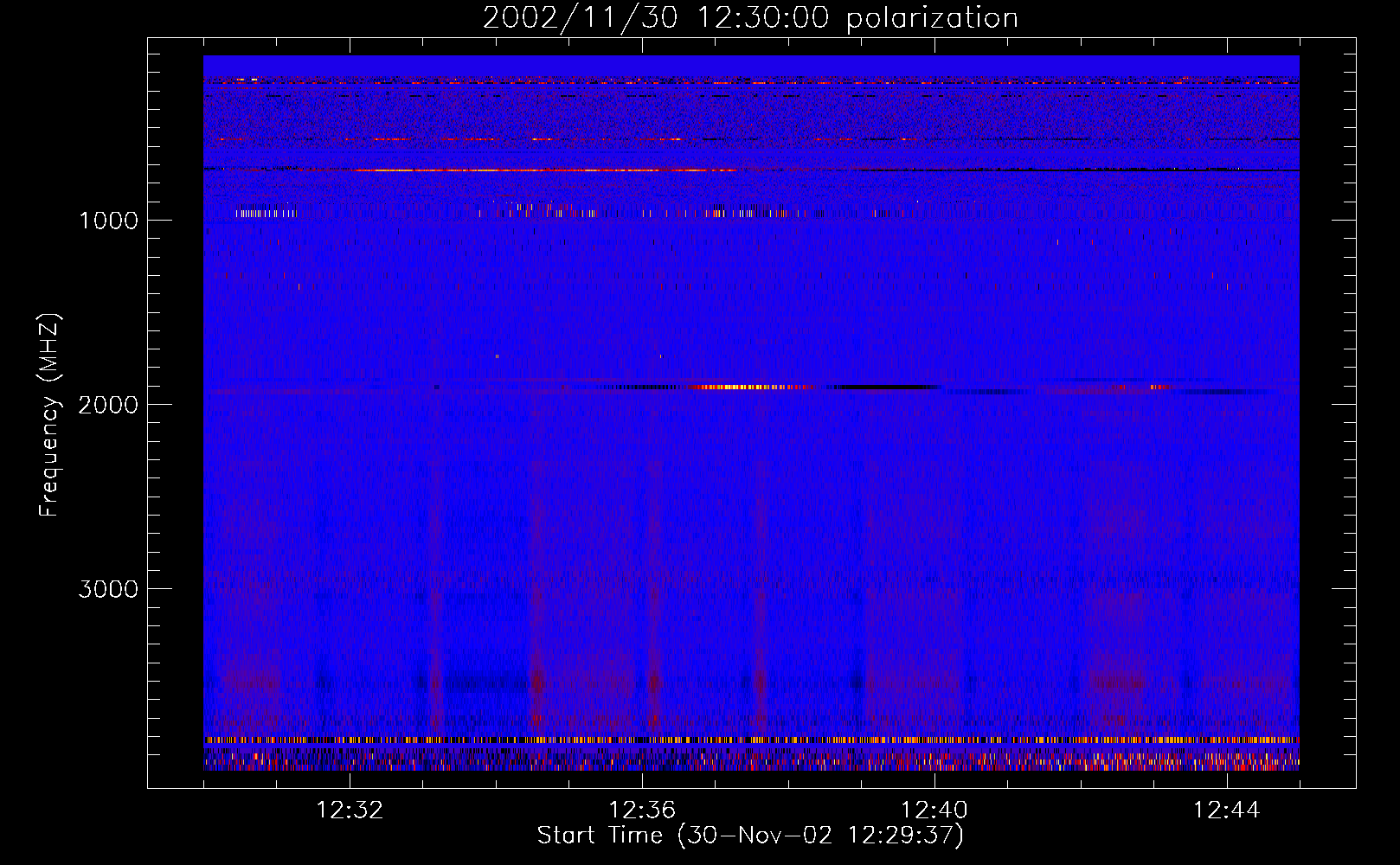Click the 12:32 time tick label
The image size is (1400, 865).
point(350,811)
